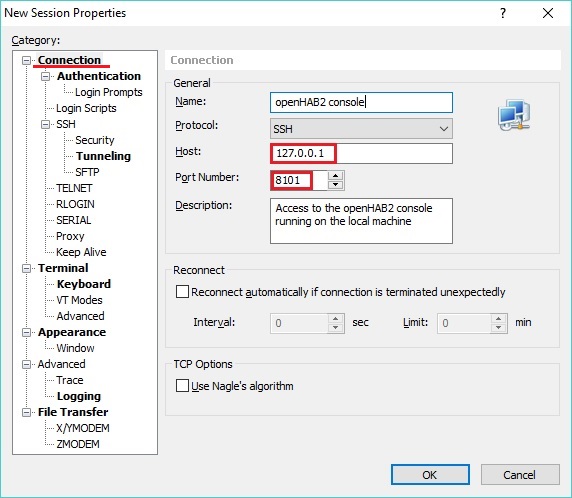The height and width of the screenshot is (498, 572).
Task: Open the Protocol dropdown
Action: tap(361, 128)
